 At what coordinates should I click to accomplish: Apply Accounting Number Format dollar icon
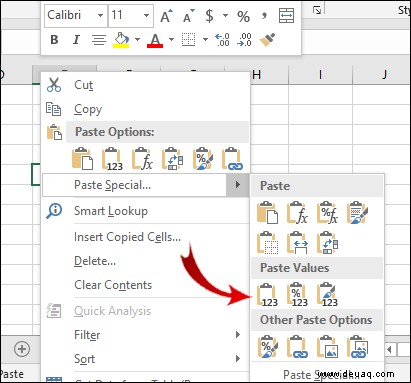(209, 16)
